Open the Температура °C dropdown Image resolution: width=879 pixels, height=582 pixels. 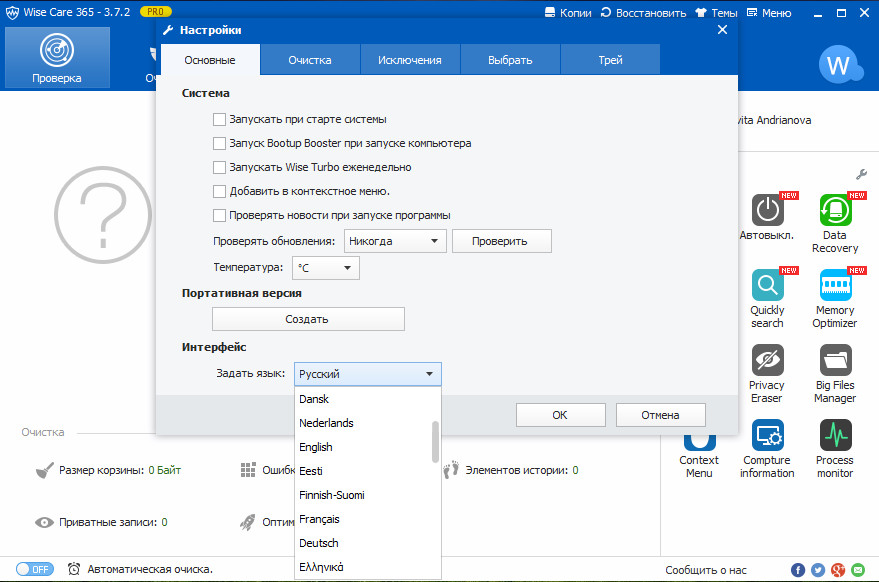pyautogui.click(x=326, y=268)
